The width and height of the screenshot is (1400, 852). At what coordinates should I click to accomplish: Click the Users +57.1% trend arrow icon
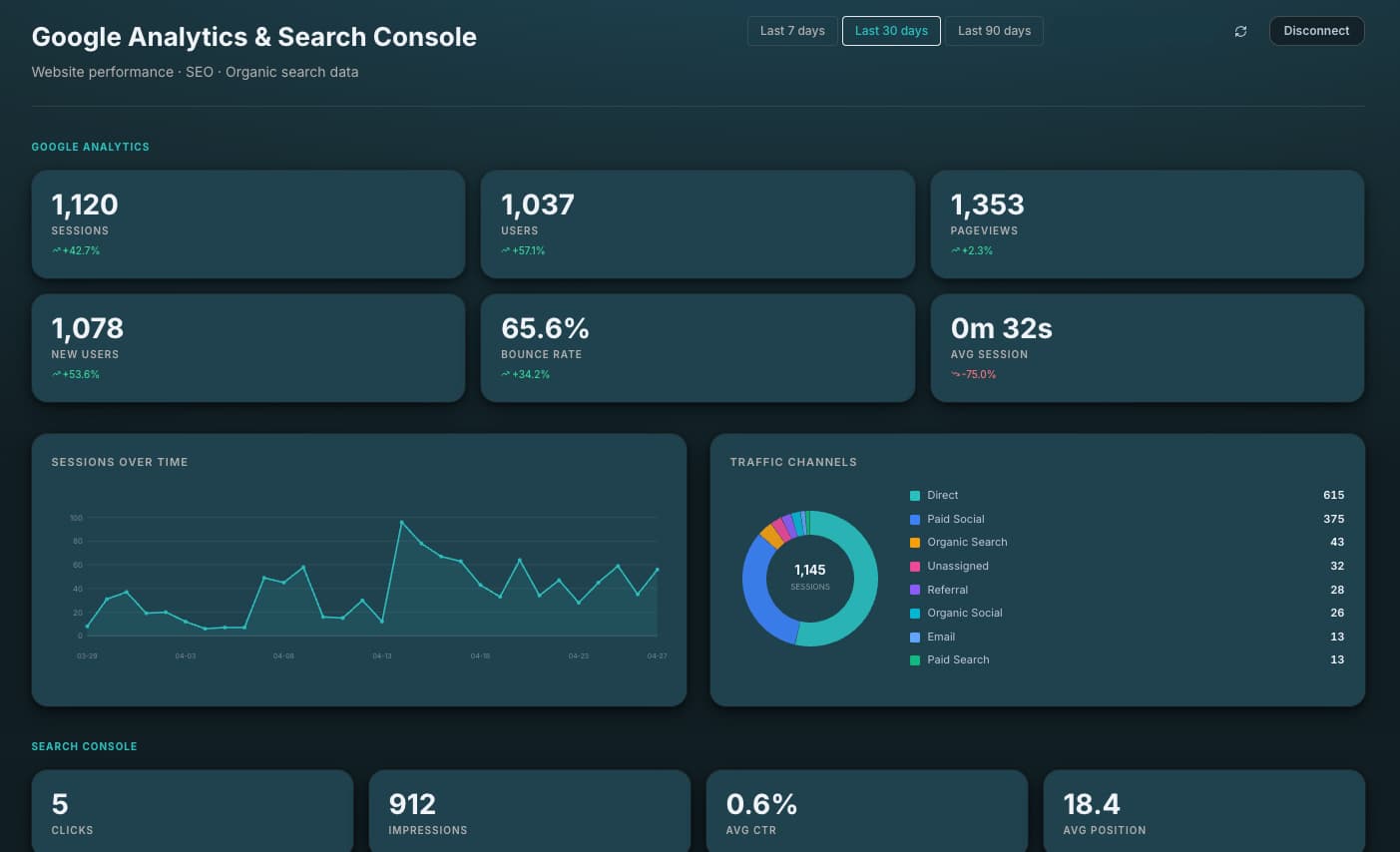(506, 251)
